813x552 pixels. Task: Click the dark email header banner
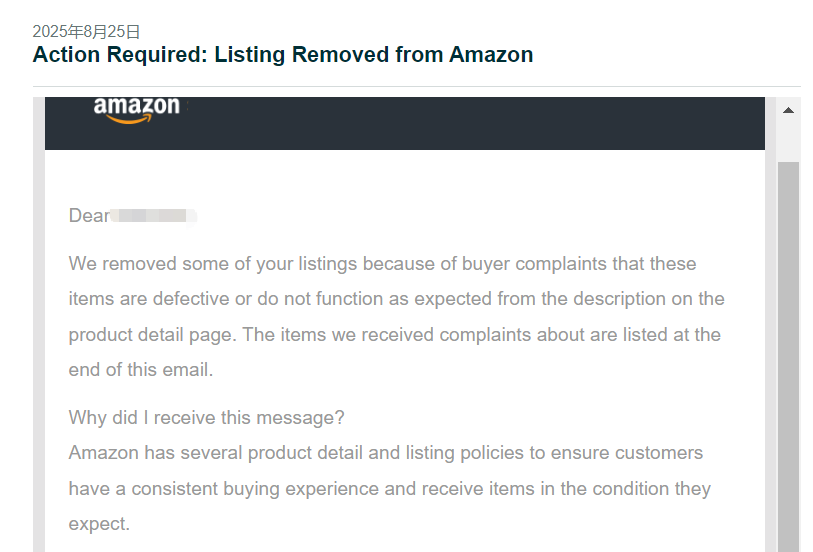[x=404, y=123]
